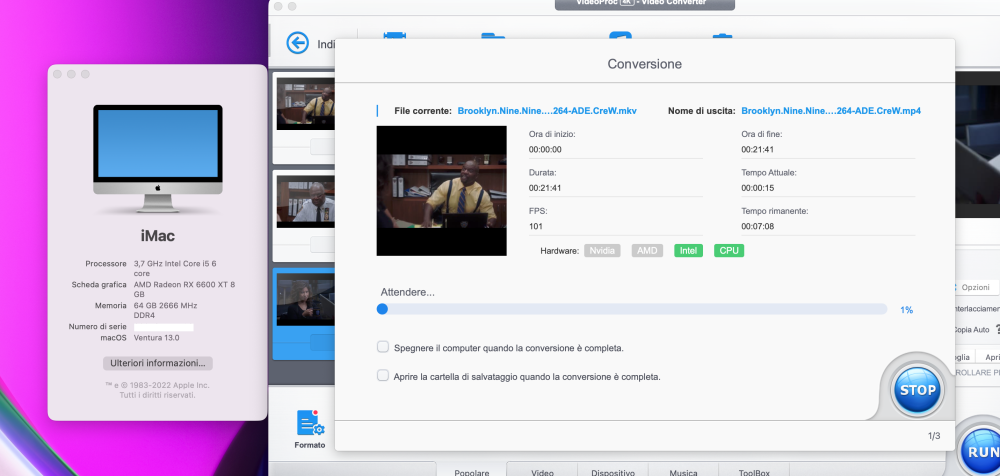The image size is (1000, 476).
Task: Click the 1/3 file counter
Action: tap(934, 436)
